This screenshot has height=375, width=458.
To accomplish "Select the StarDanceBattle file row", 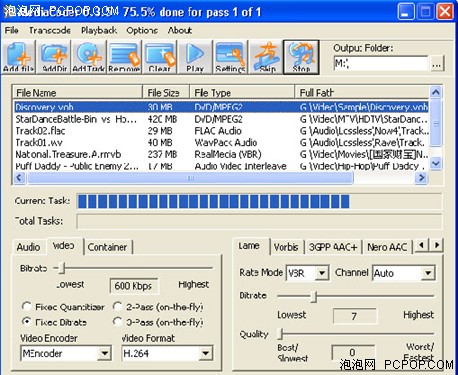I will click(221, 119).
